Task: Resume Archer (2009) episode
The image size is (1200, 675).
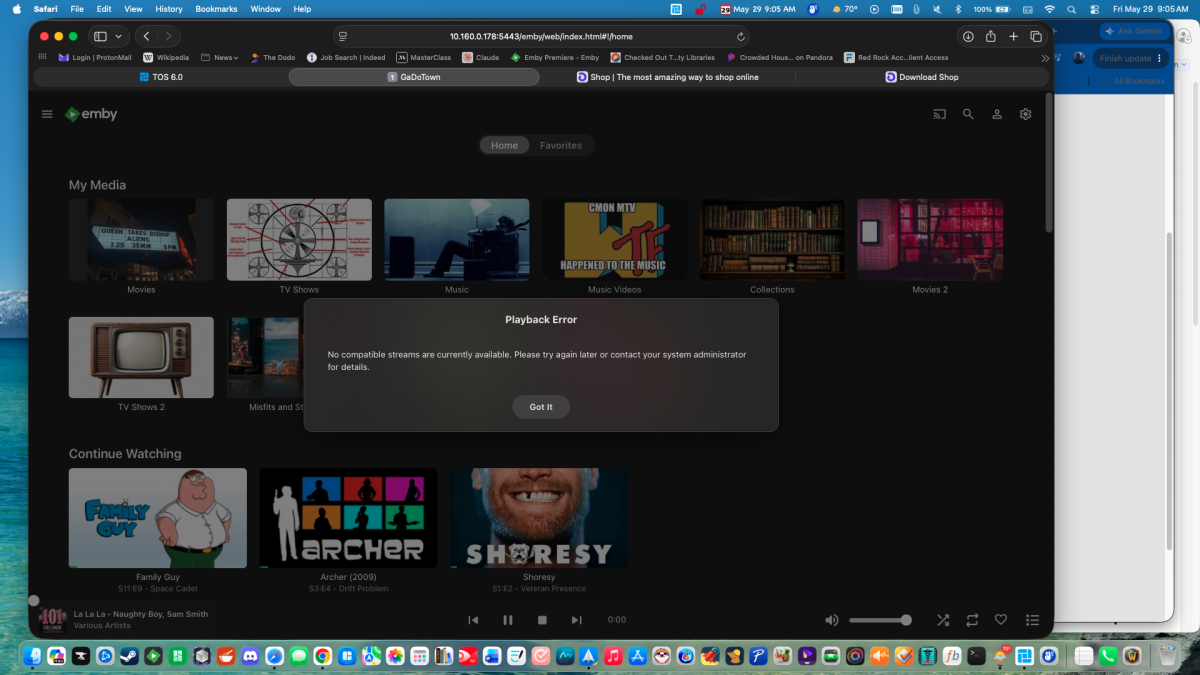Action: 348,518
